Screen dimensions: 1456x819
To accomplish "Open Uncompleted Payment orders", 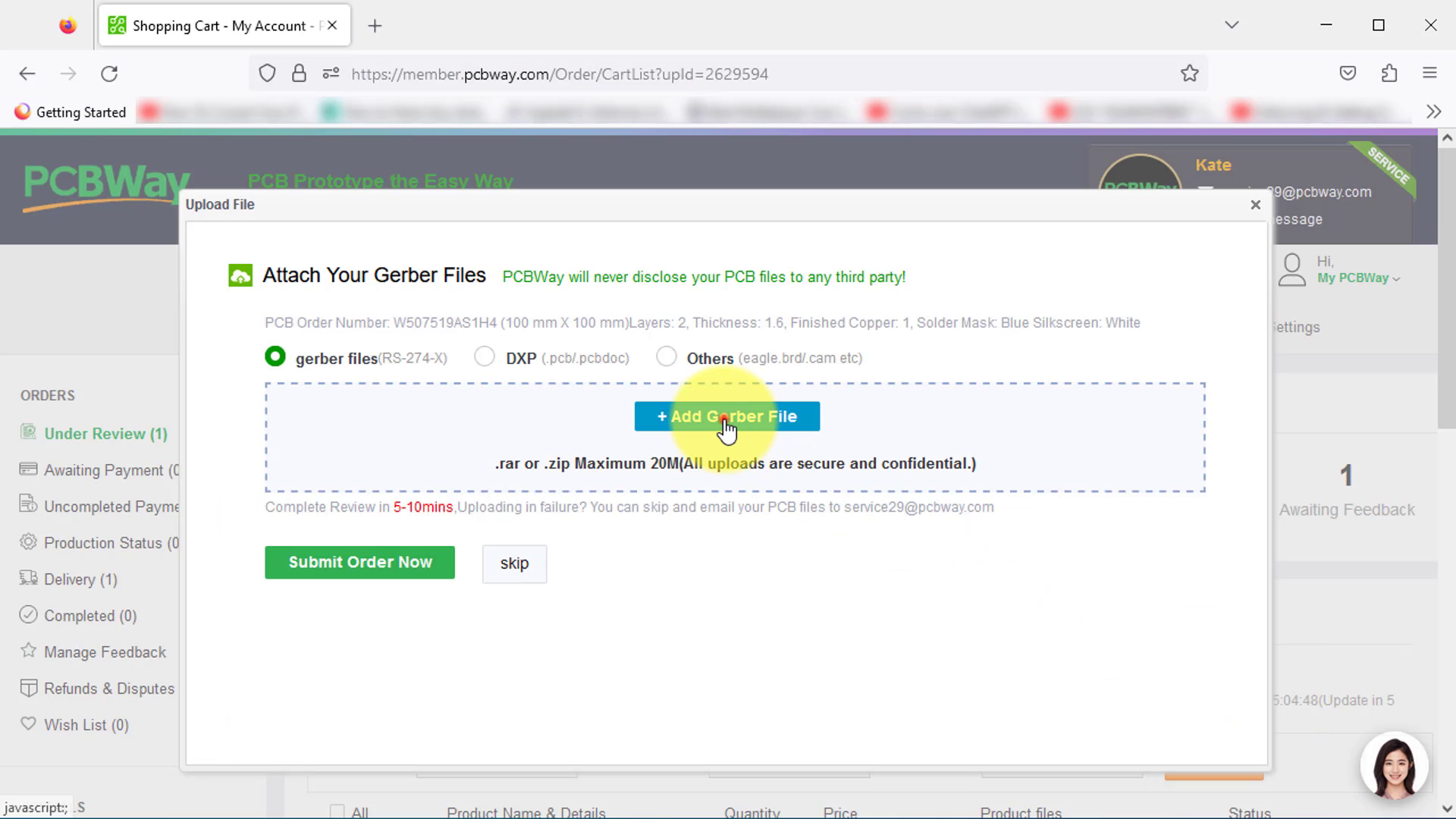I will tap(111, 507).
